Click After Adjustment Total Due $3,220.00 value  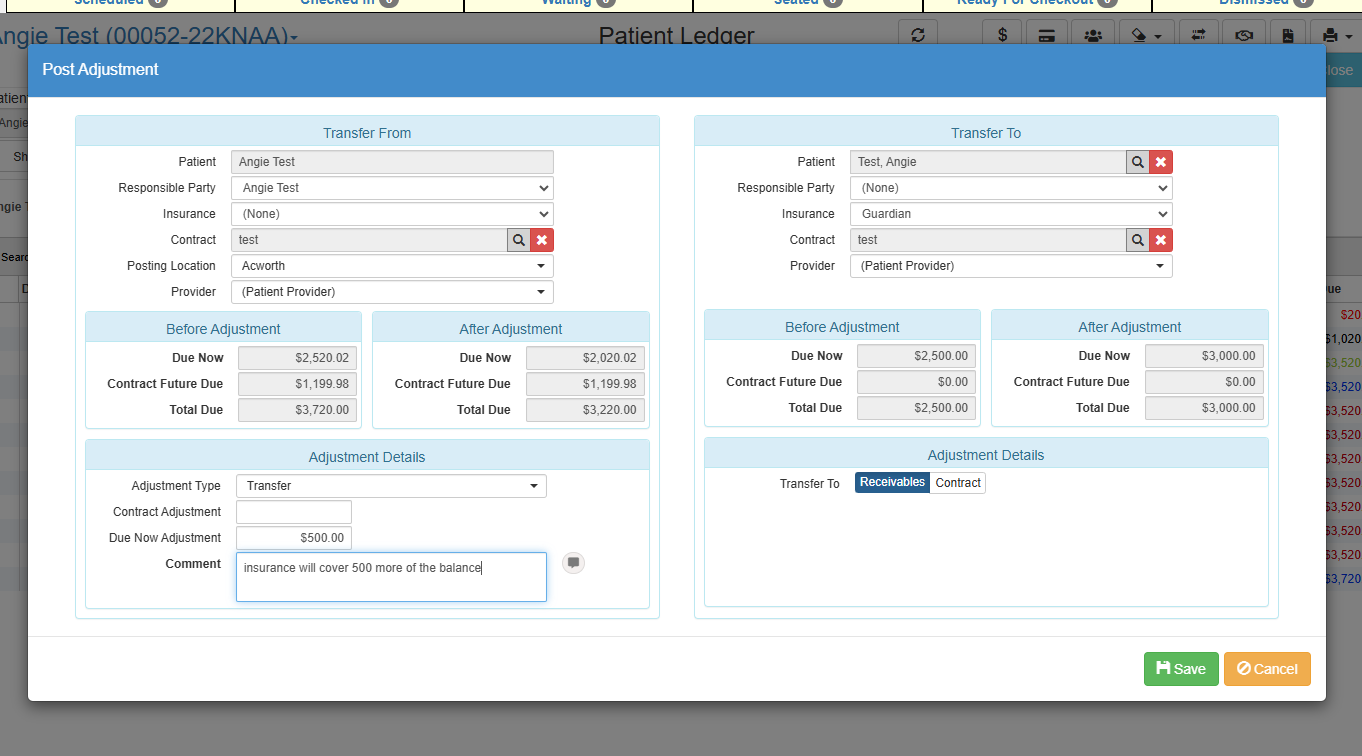click(x=585, y=410)
